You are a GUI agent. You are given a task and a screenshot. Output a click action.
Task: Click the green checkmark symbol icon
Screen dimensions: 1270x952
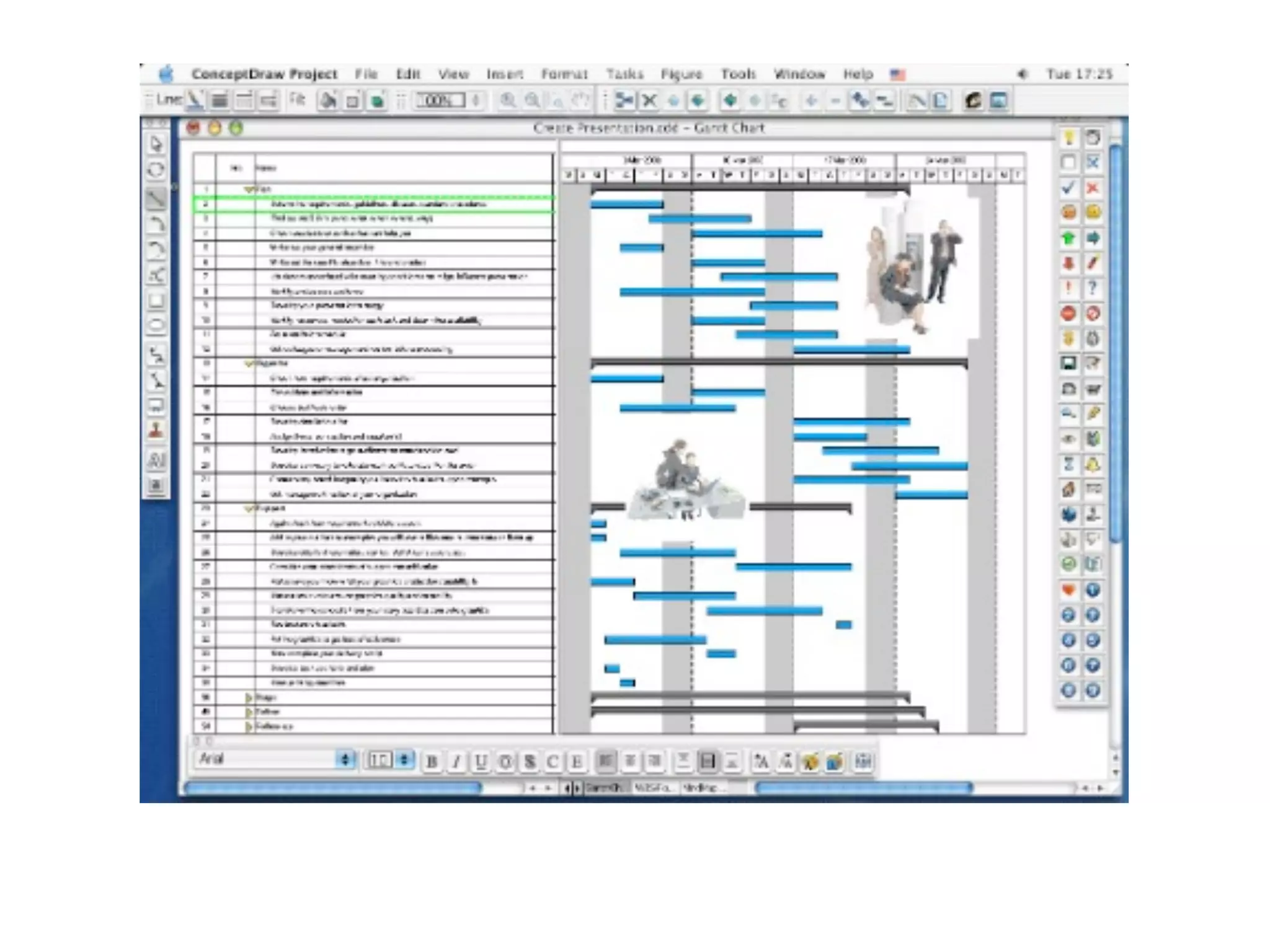pyautogui.click(x=1068, y=187)
